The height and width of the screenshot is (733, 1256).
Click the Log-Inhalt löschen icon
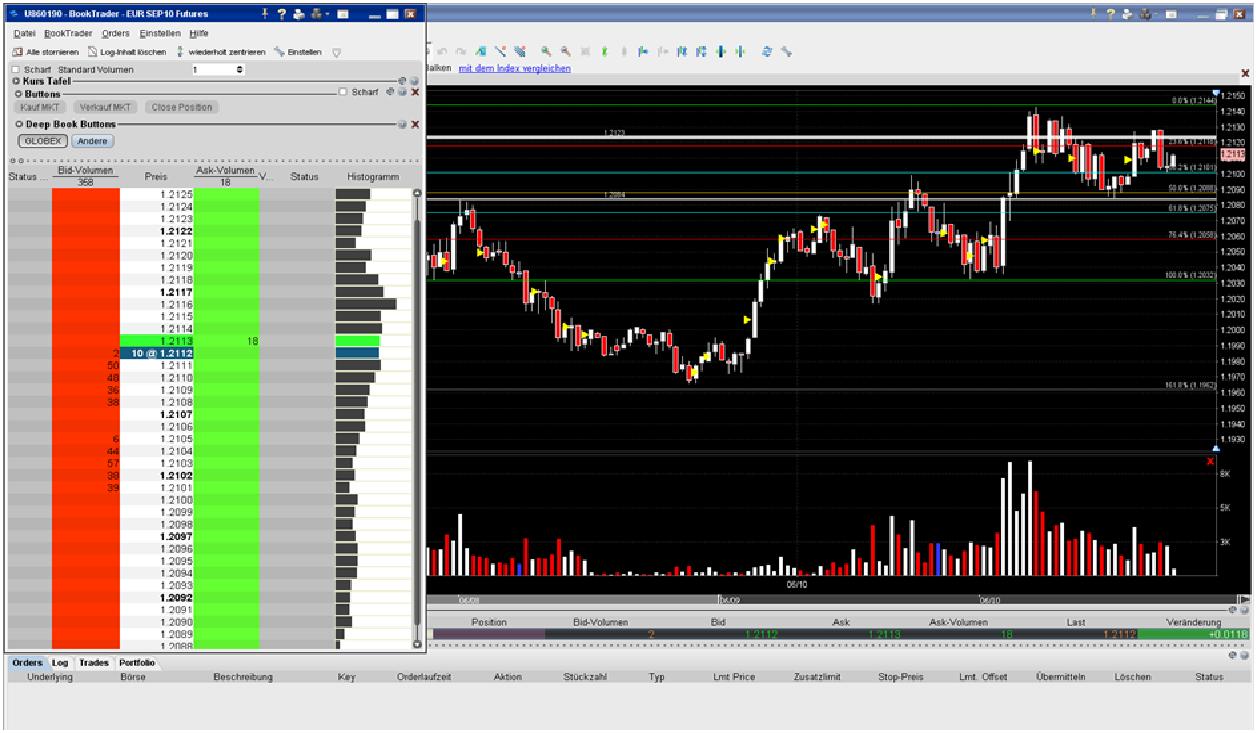(93, 51)
